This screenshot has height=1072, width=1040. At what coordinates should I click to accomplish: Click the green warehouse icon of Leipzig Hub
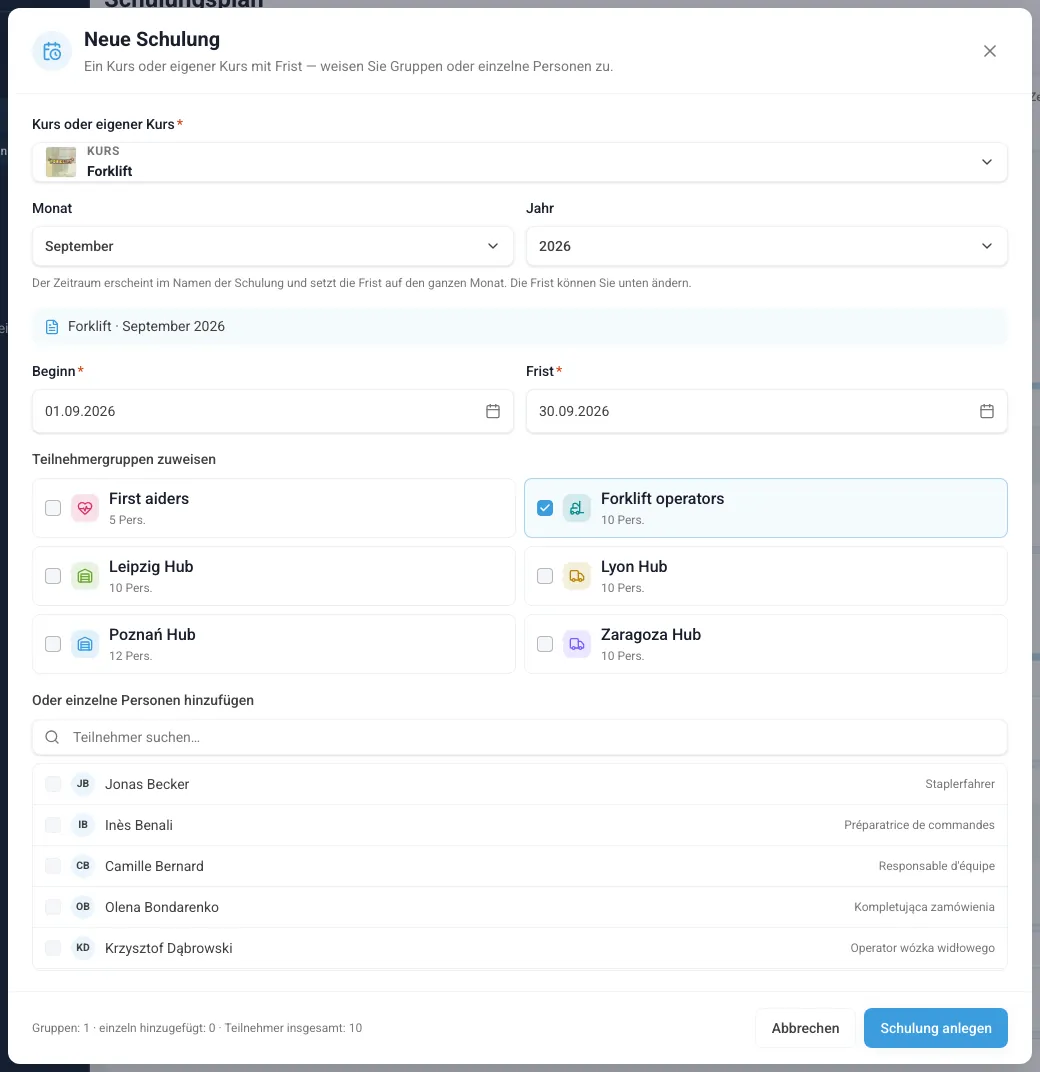coord(85,576)
